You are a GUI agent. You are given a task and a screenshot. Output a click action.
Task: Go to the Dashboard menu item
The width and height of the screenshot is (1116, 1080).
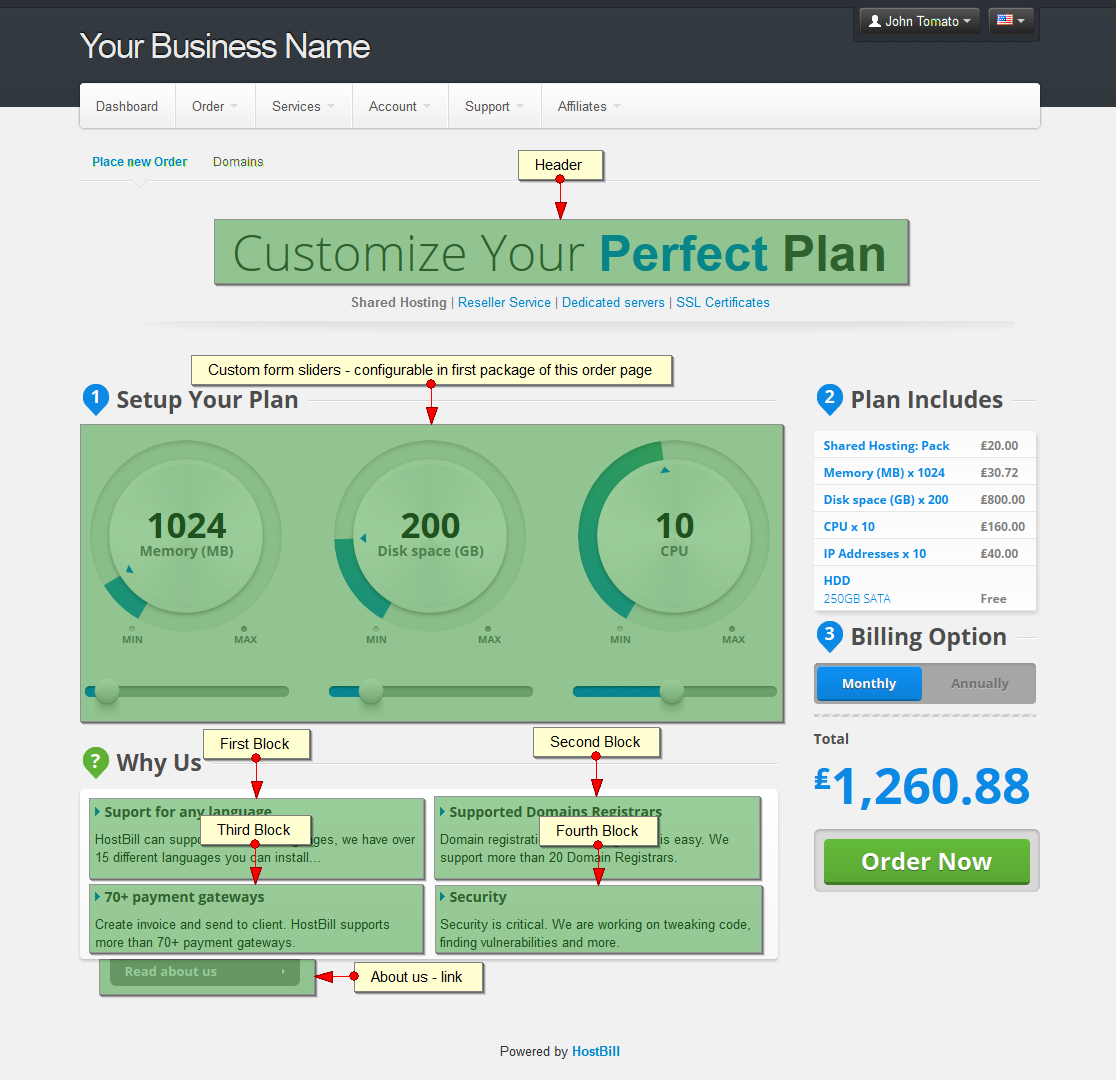127,106
